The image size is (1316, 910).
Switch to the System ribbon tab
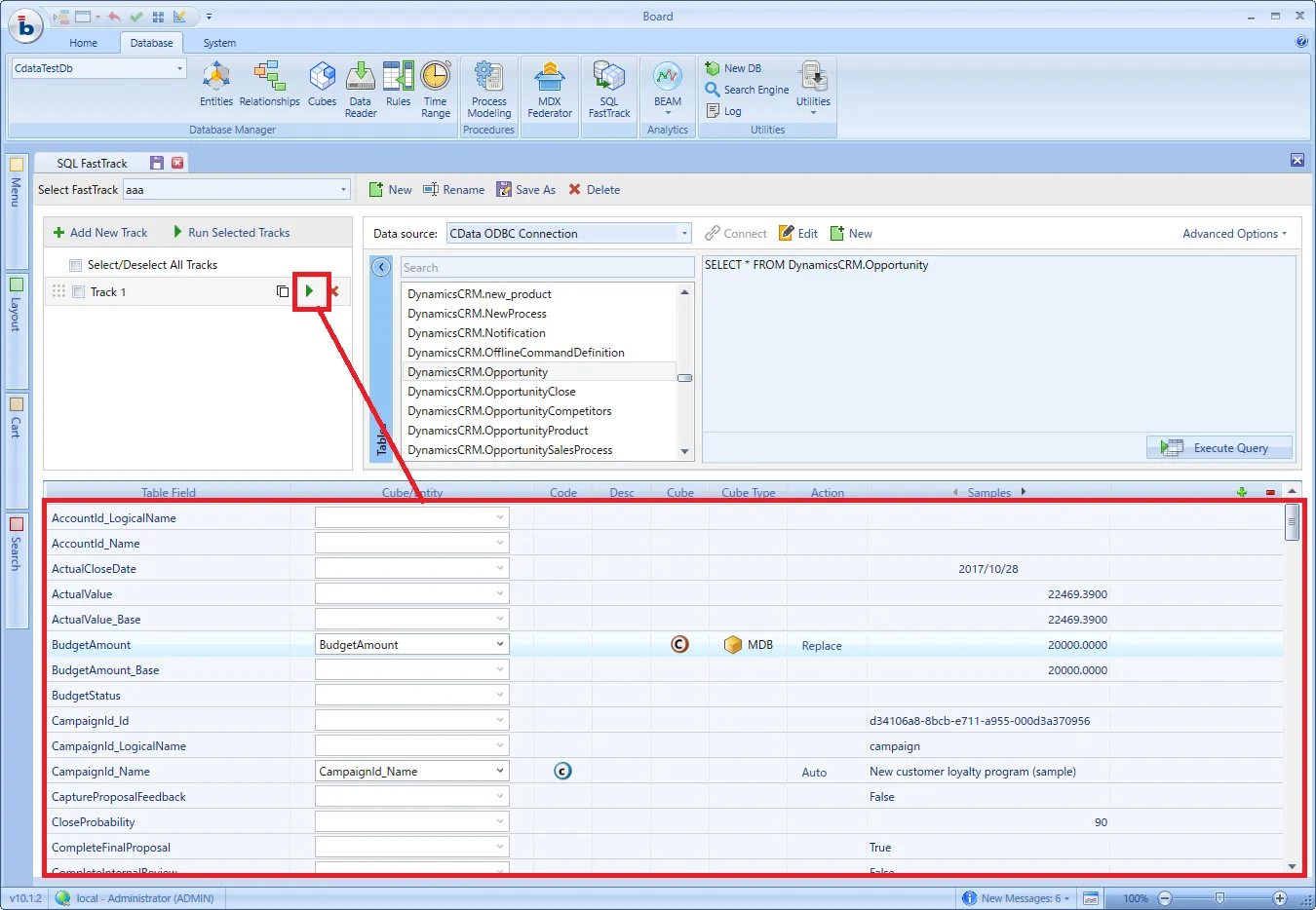[x=219, y=43]
